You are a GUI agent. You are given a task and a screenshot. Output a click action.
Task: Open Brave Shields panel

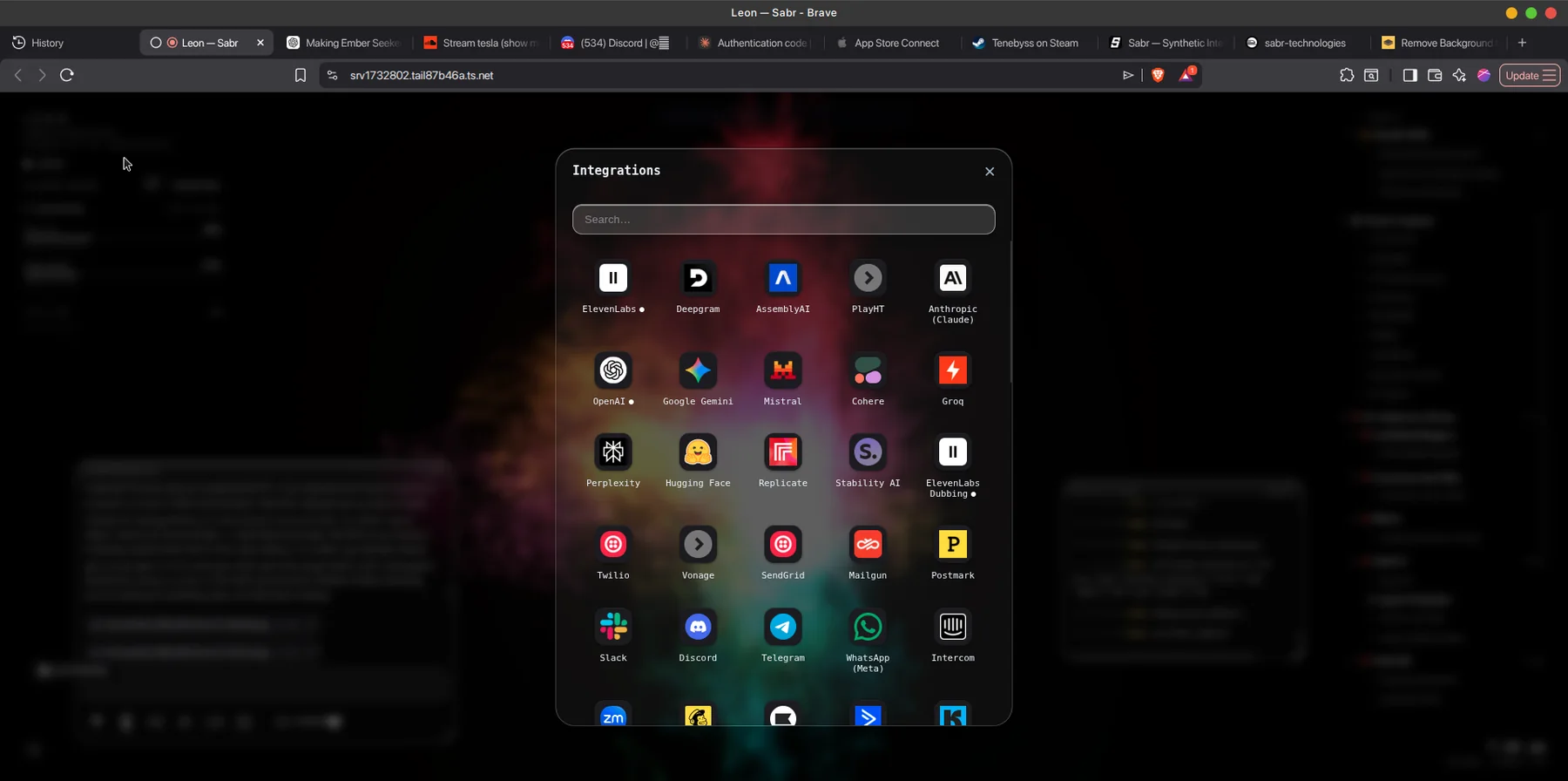(x=1158, y=76)
